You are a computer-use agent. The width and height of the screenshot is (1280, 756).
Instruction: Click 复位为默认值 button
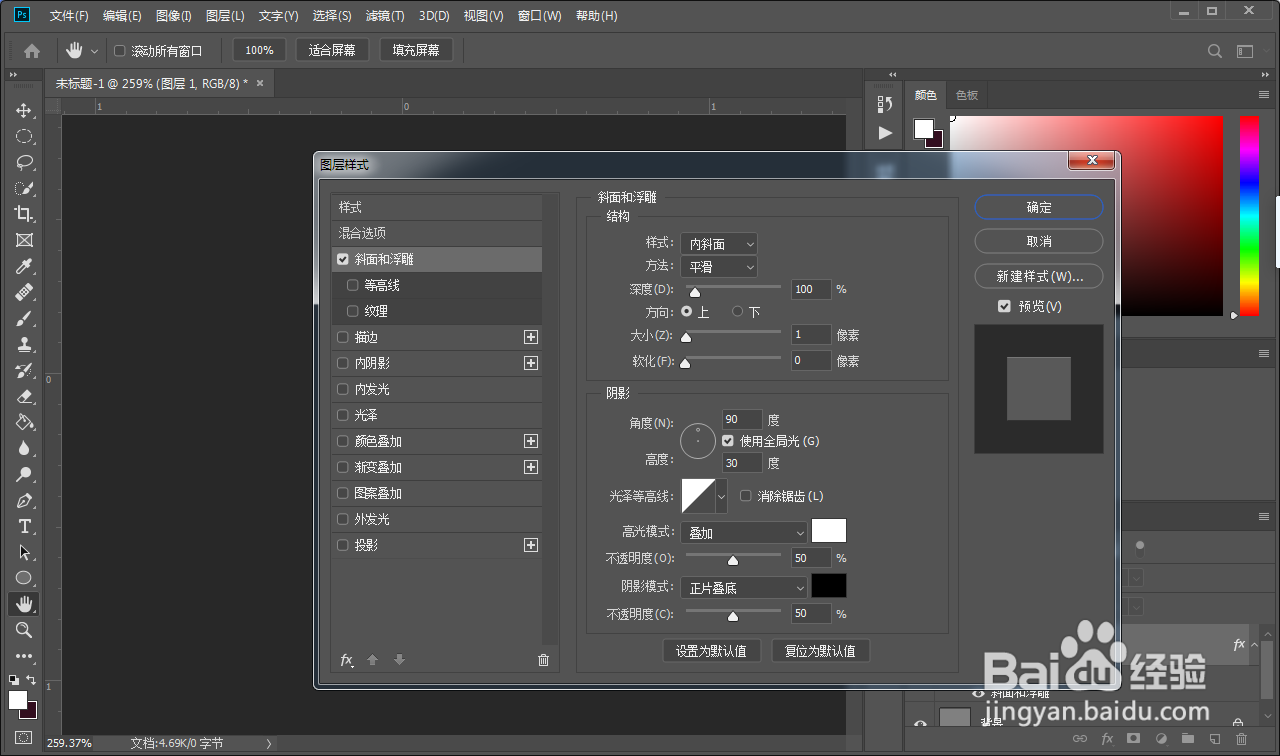click(x=820, y=651)
